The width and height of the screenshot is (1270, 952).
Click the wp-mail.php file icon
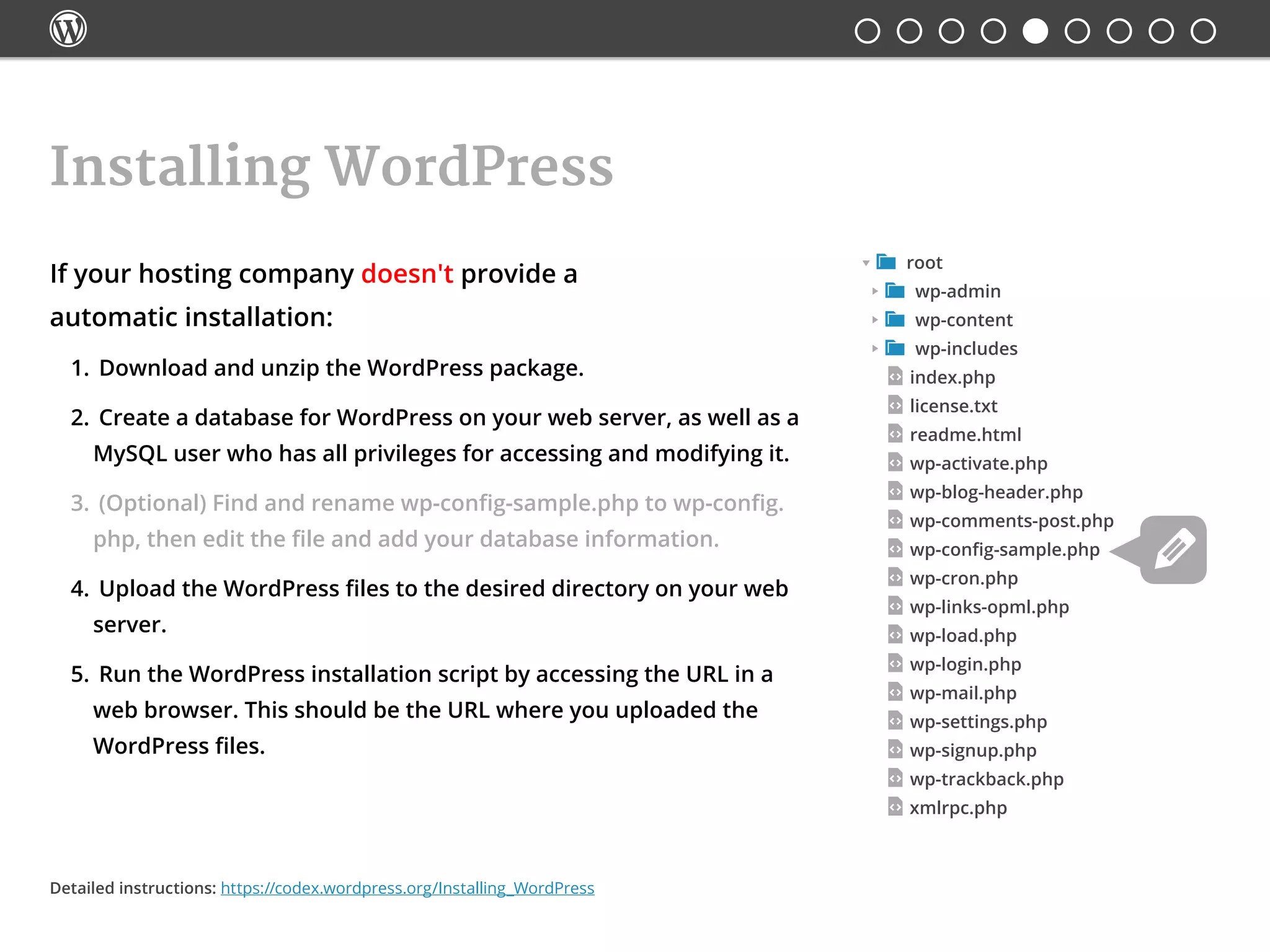click(895, 692)
